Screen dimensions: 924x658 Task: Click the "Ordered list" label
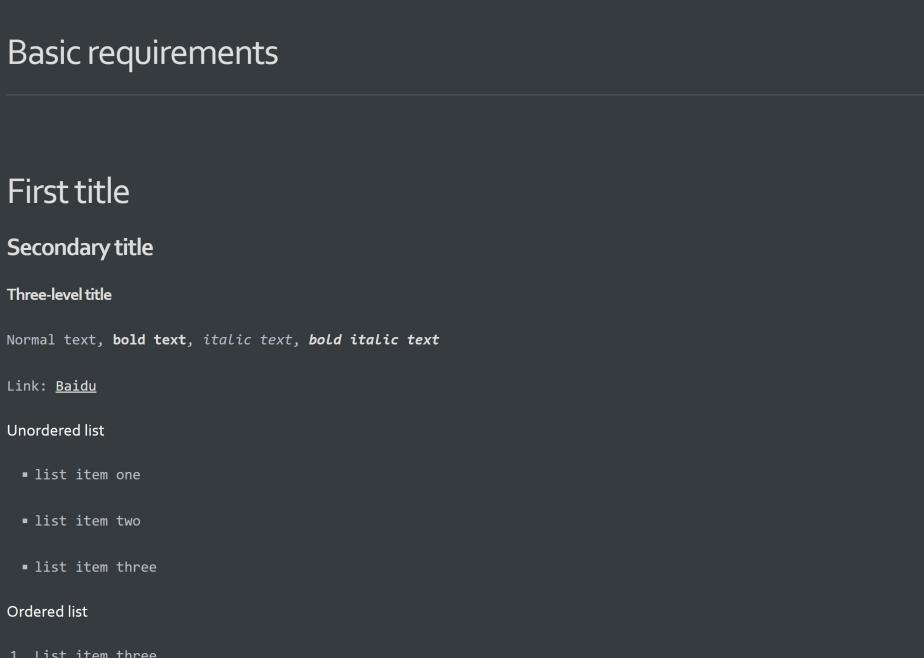point(47,611)
